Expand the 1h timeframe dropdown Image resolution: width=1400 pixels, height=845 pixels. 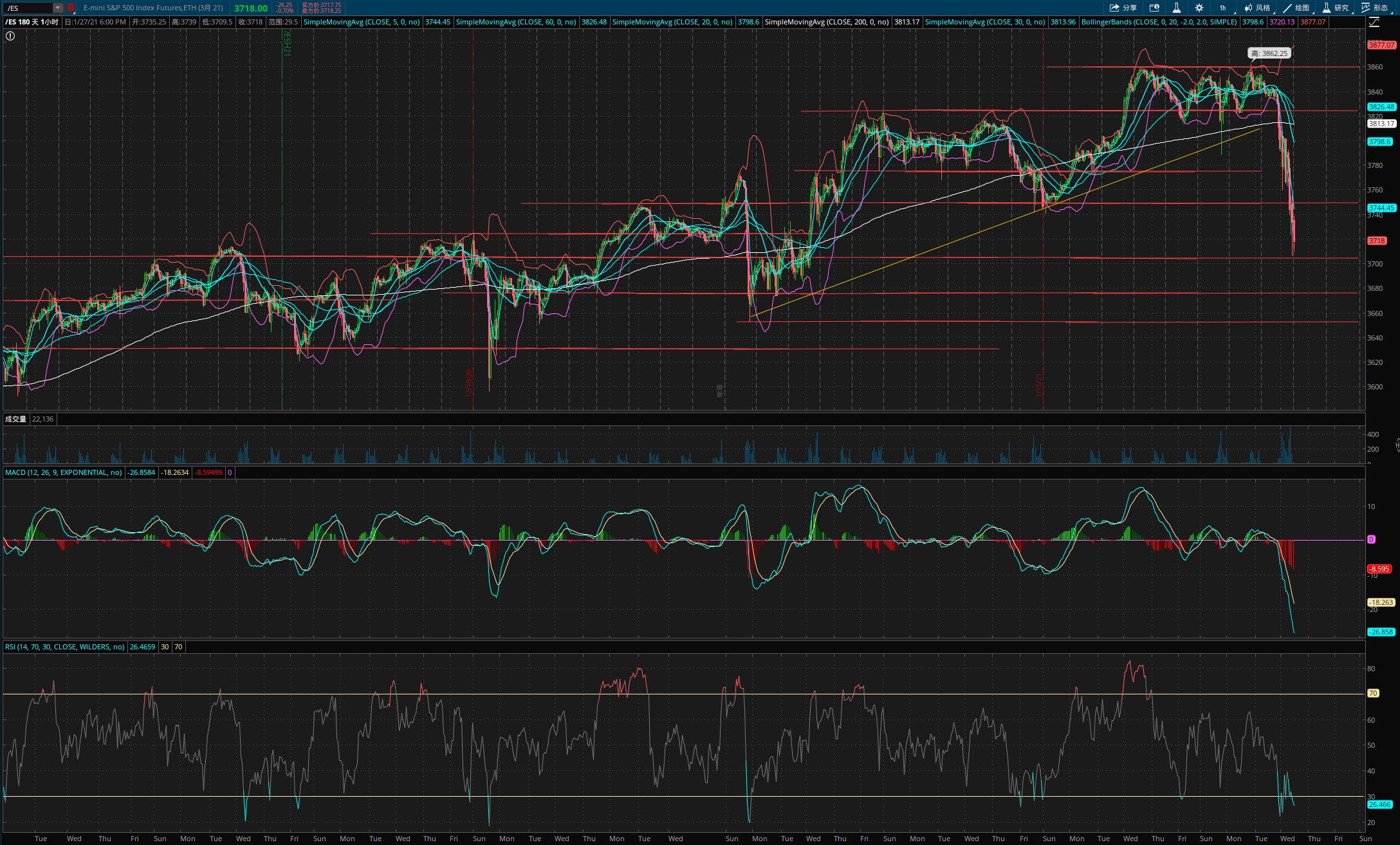click(1223, 8)
